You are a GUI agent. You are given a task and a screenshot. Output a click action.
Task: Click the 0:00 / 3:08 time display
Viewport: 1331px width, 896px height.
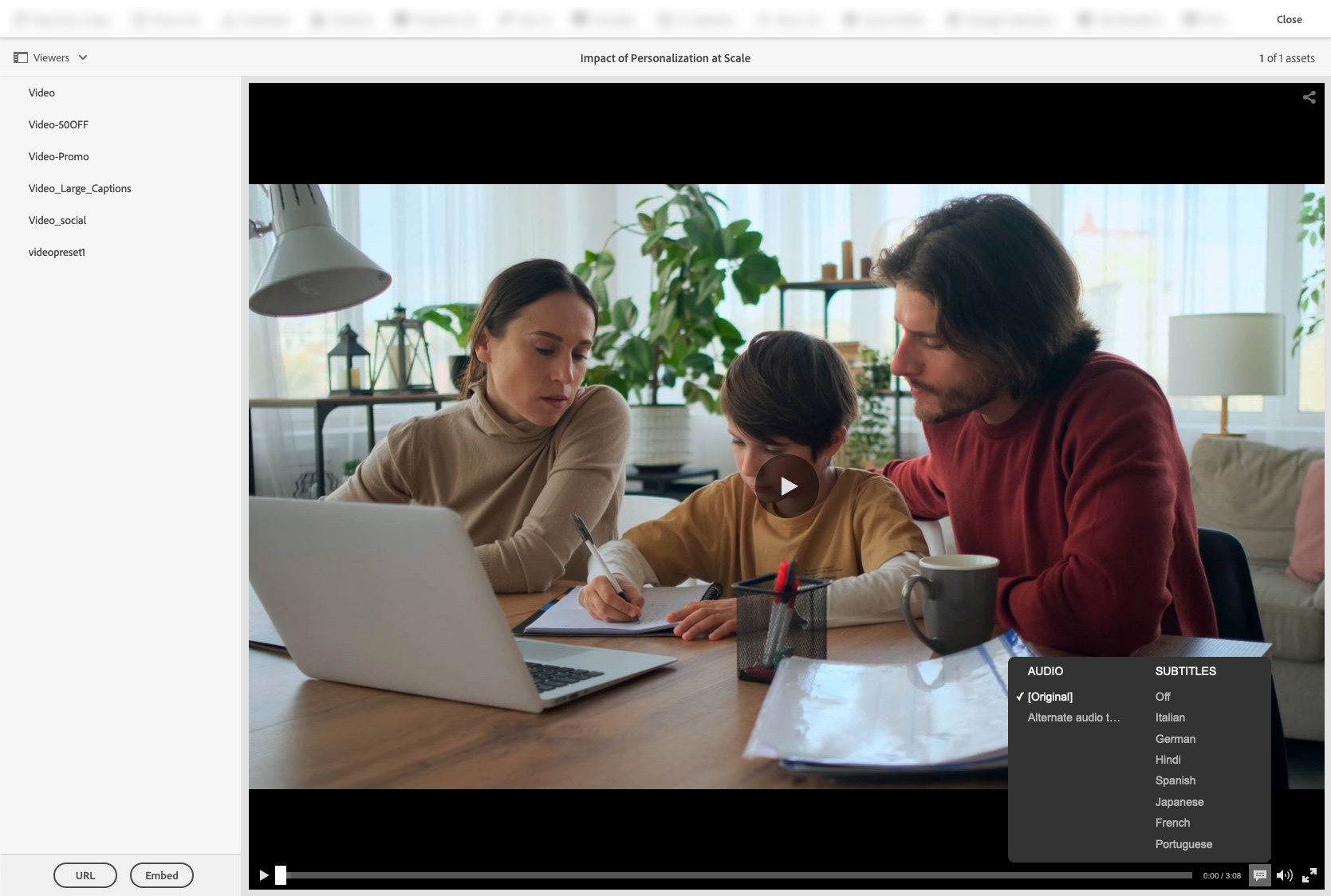click(x=1222, y=875)
